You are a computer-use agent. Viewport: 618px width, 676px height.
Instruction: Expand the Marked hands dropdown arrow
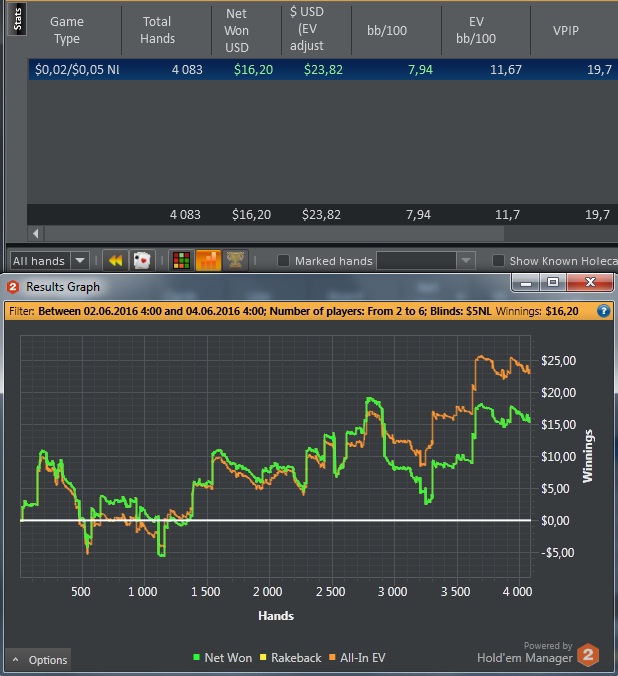466,260
